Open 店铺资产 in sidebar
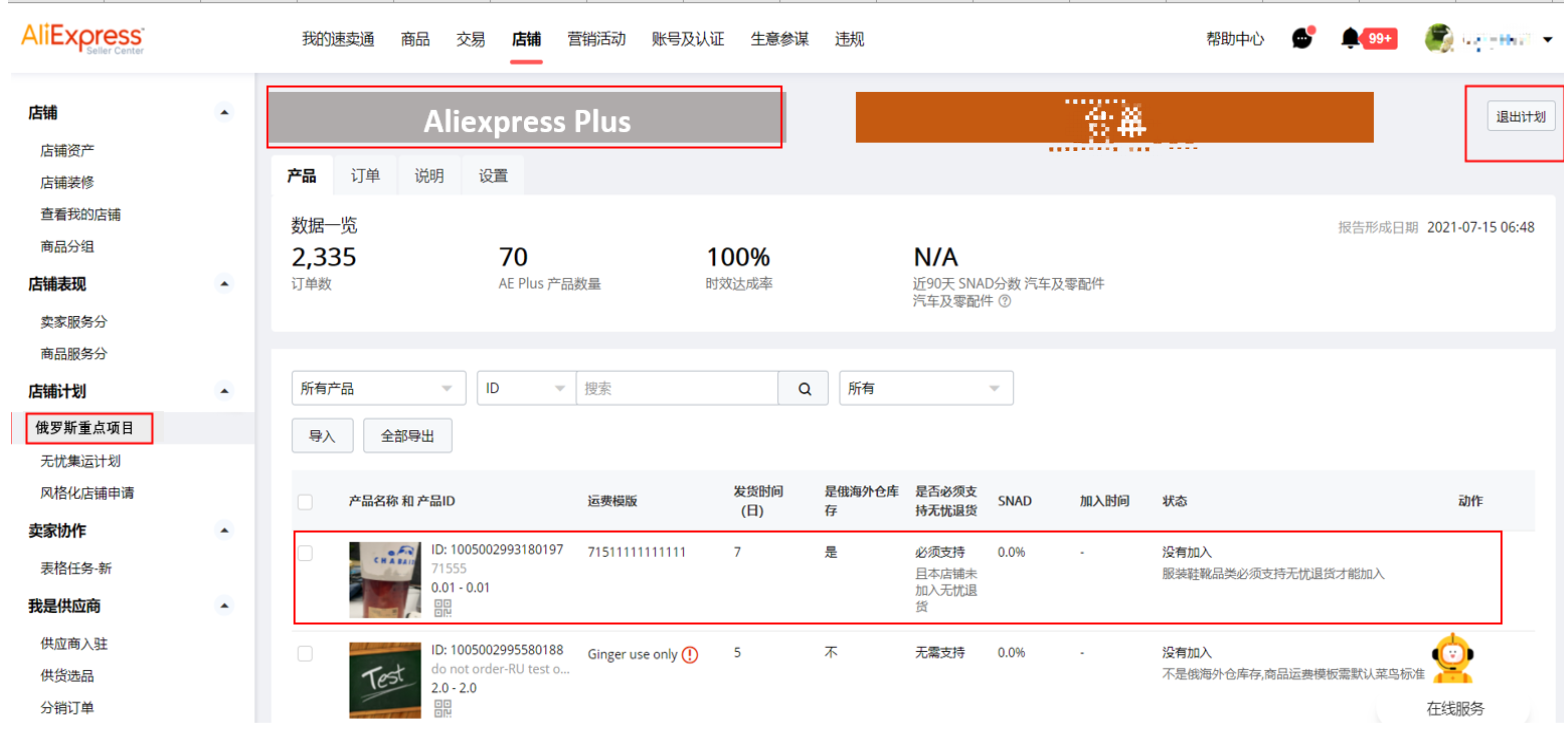The width and height of the screenshot is (1564, 736). (67, 150)
